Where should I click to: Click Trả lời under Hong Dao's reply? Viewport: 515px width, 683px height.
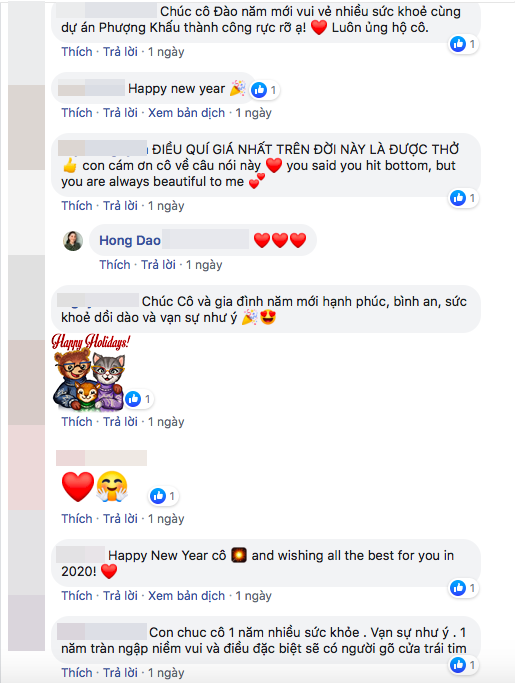coord(159,265)
